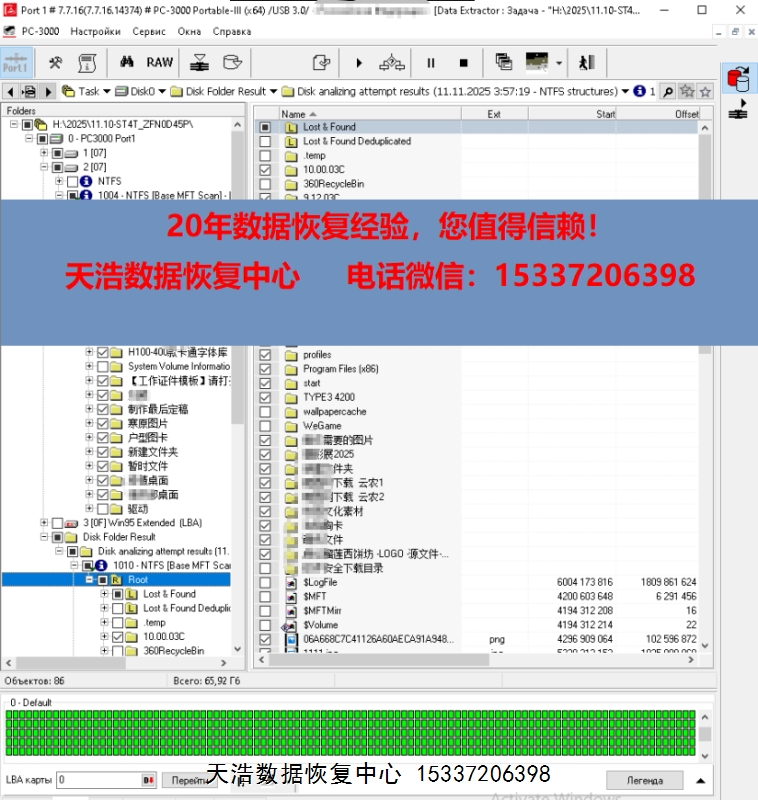Uncheck the 10.00.03C folder in file list
The height and width of the screenshot is (800, 758).
pyautogui.click(x=265, y=170)
